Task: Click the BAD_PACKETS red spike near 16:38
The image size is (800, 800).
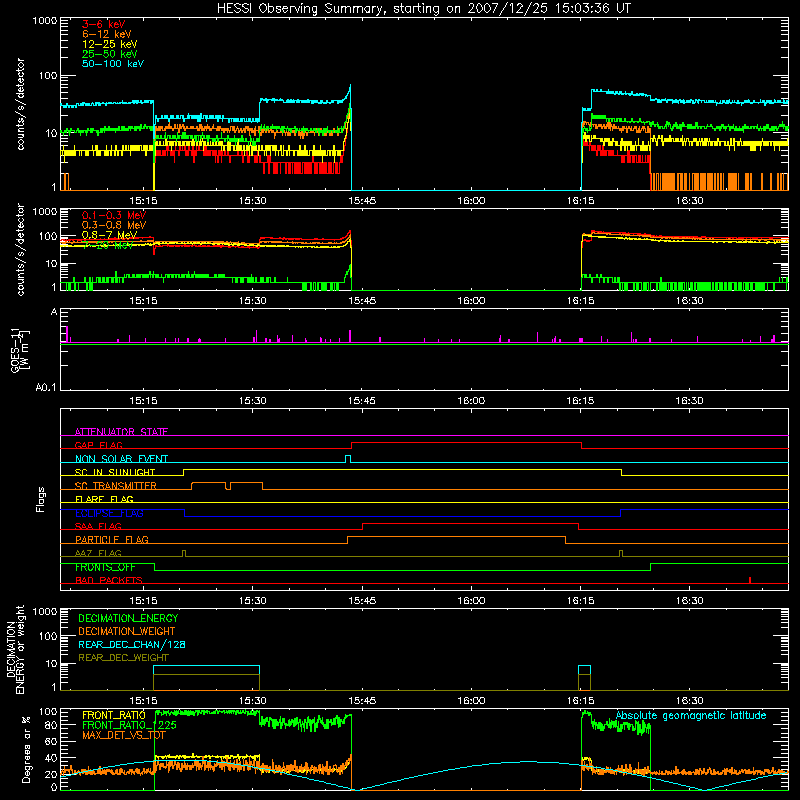Action: pyautogui.click(x=749, y=580)
